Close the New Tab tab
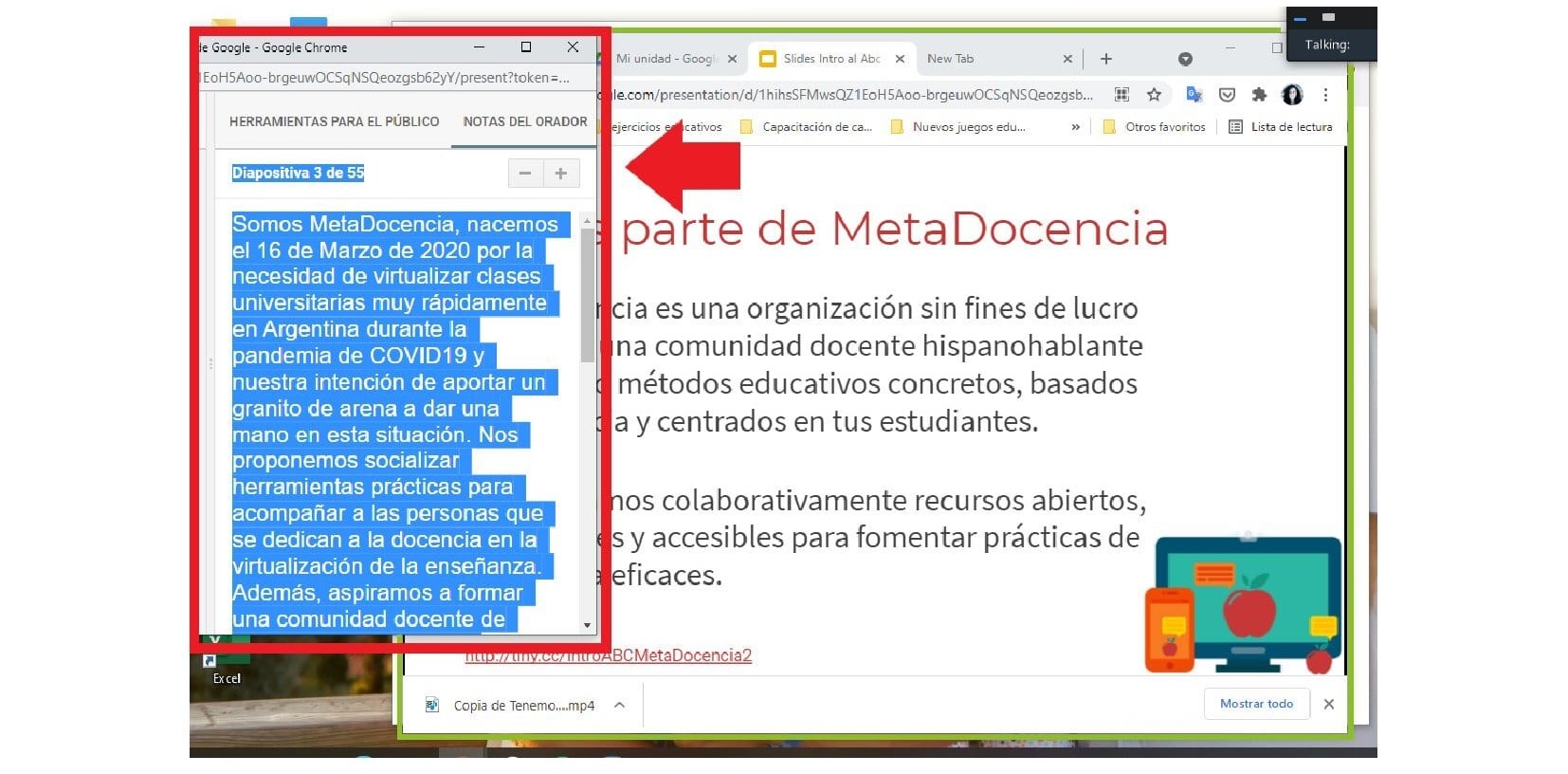The height and width of the screenshot is (774, 1568). click(1067, 59)
